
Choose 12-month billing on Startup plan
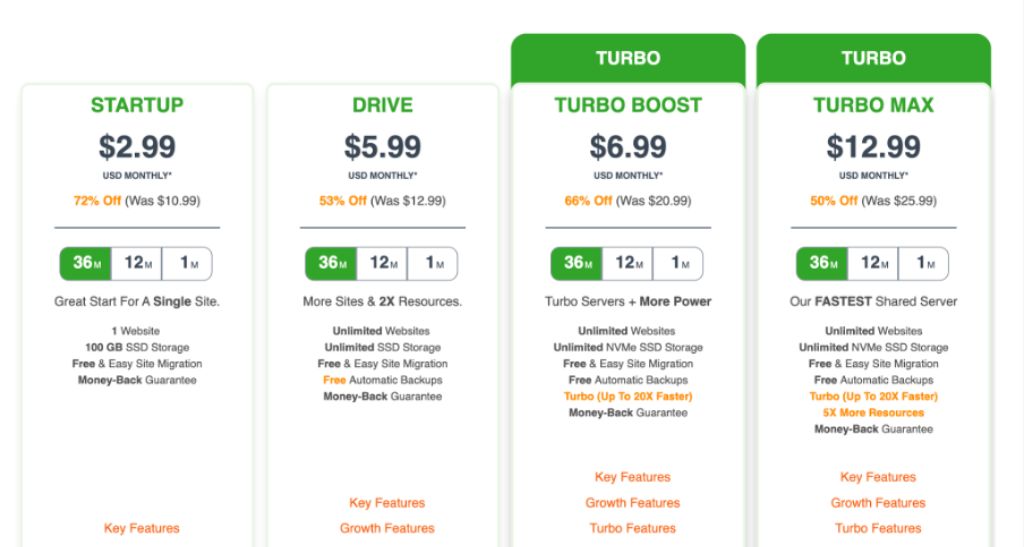(136, 264)
